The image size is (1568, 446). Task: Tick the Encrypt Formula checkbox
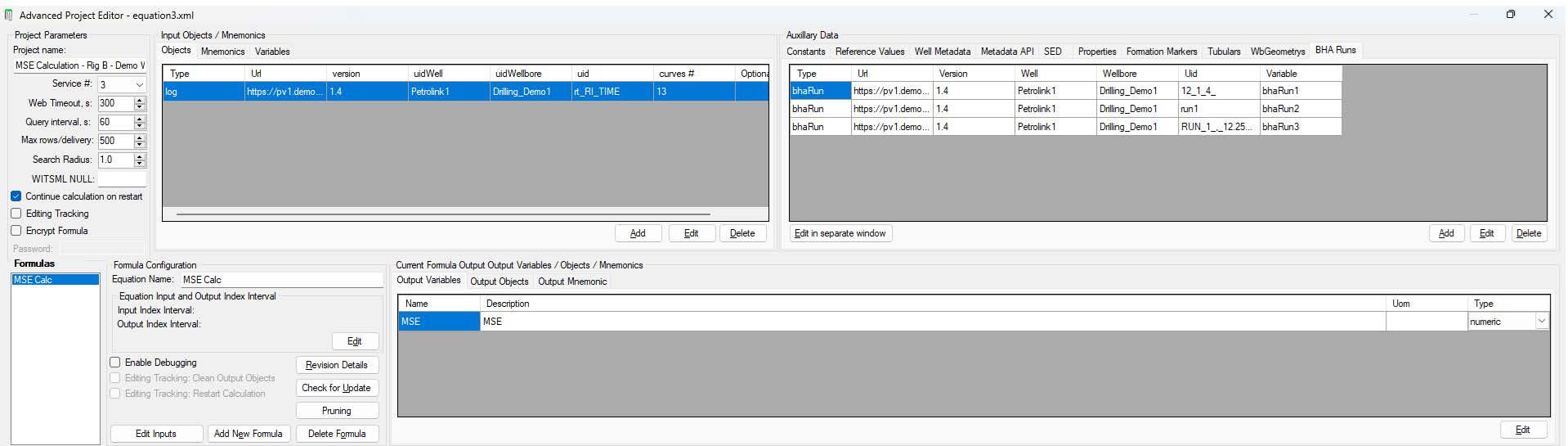[16, 231]
